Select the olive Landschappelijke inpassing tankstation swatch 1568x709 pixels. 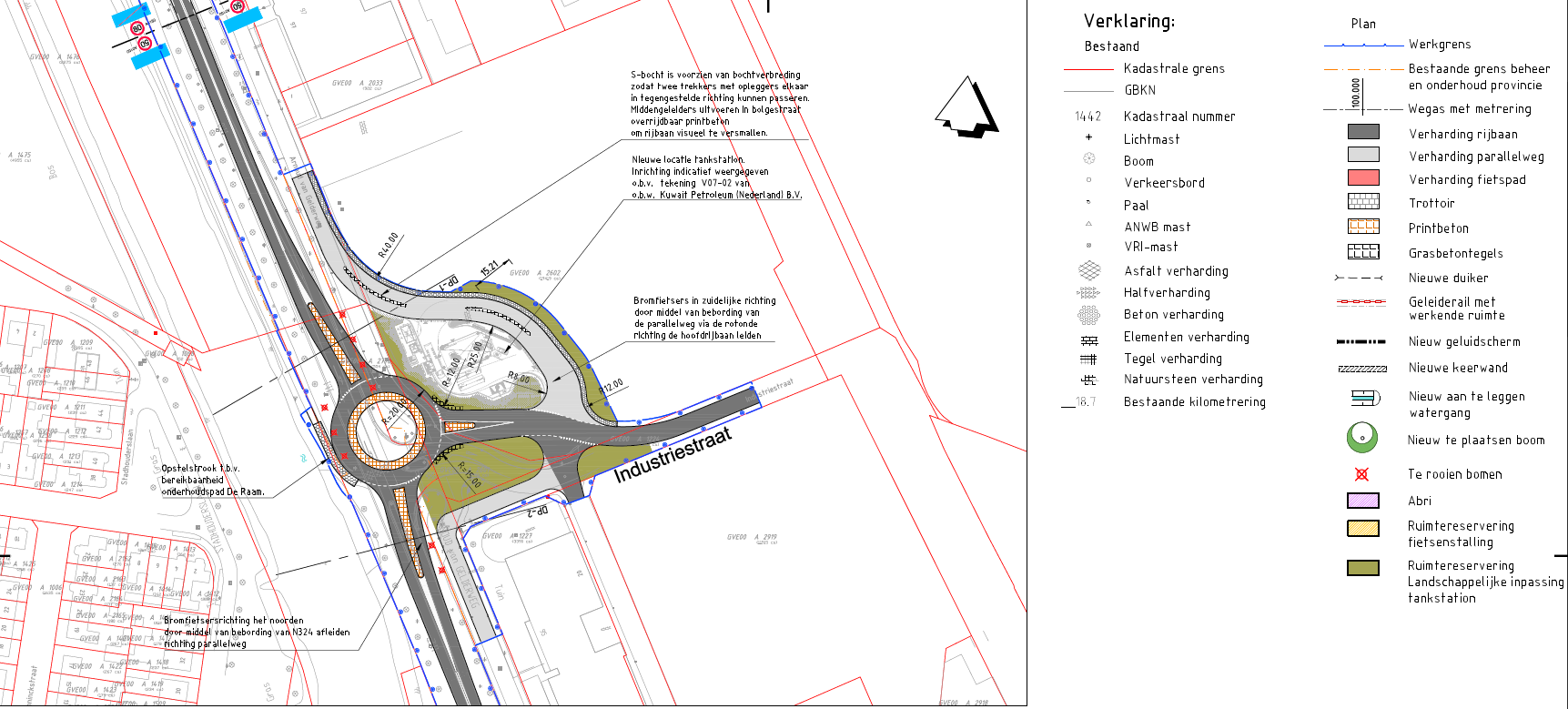1363,568
